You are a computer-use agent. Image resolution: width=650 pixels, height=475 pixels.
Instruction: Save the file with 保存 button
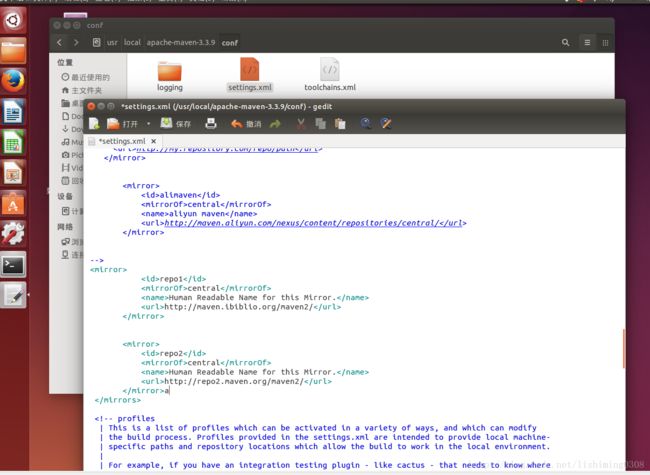176,124
